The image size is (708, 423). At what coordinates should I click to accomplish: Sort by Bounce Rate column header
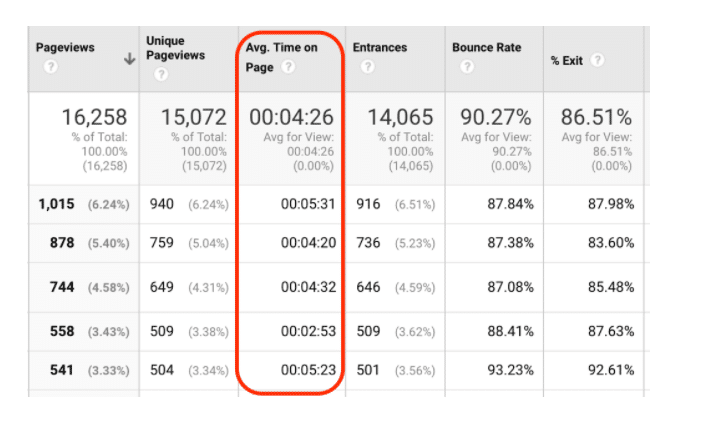pyautogui.click(x=485, y=48)
